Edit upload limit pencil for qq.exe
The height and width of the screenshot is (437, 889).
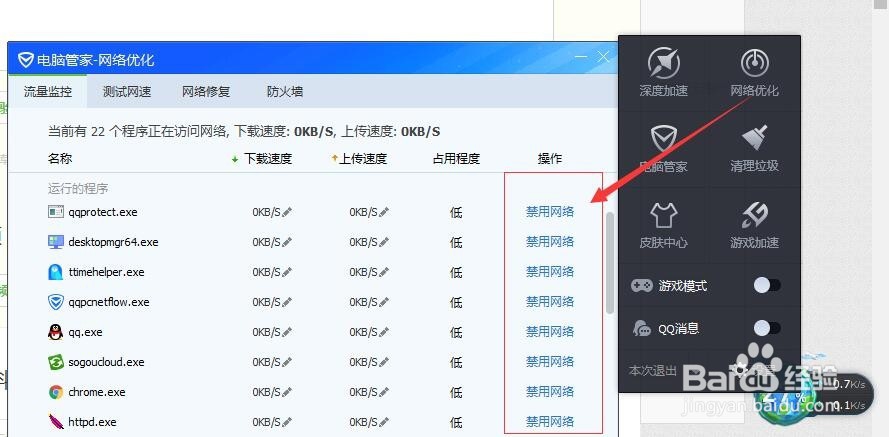(384, 332)
